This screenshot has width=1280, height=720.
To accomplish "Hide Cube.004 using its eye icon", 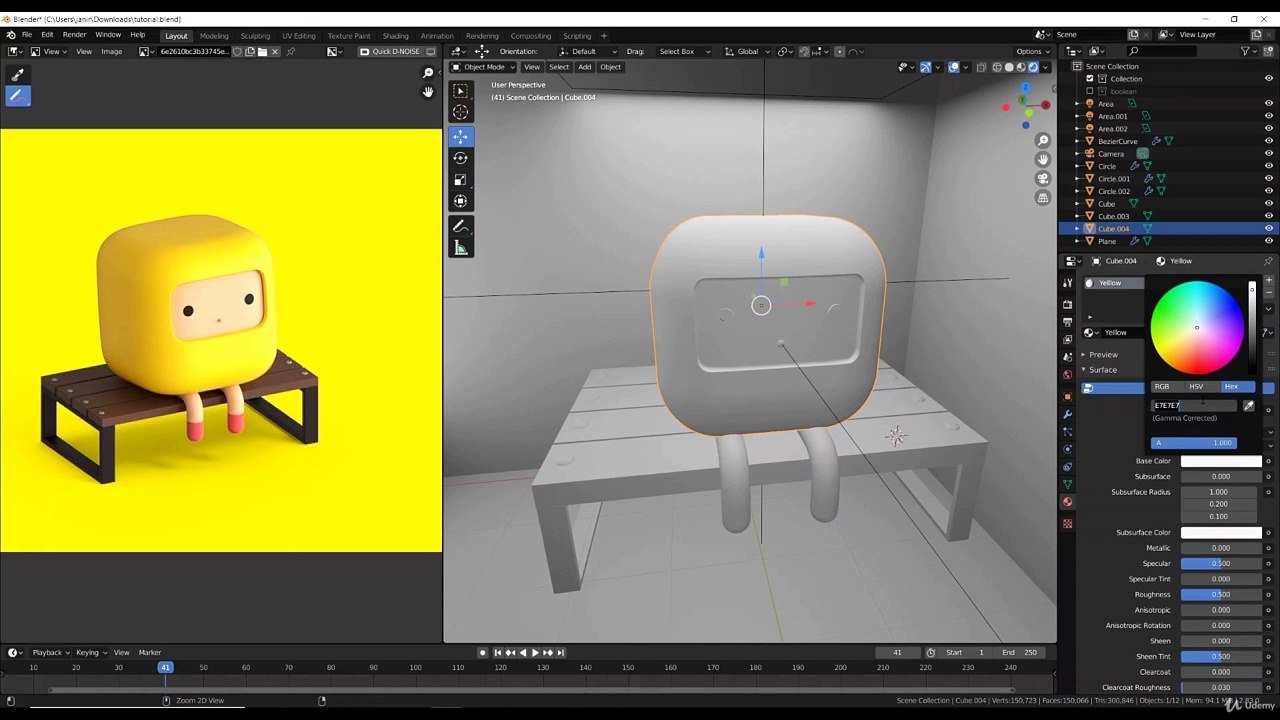I will (x=1268, y=229).
